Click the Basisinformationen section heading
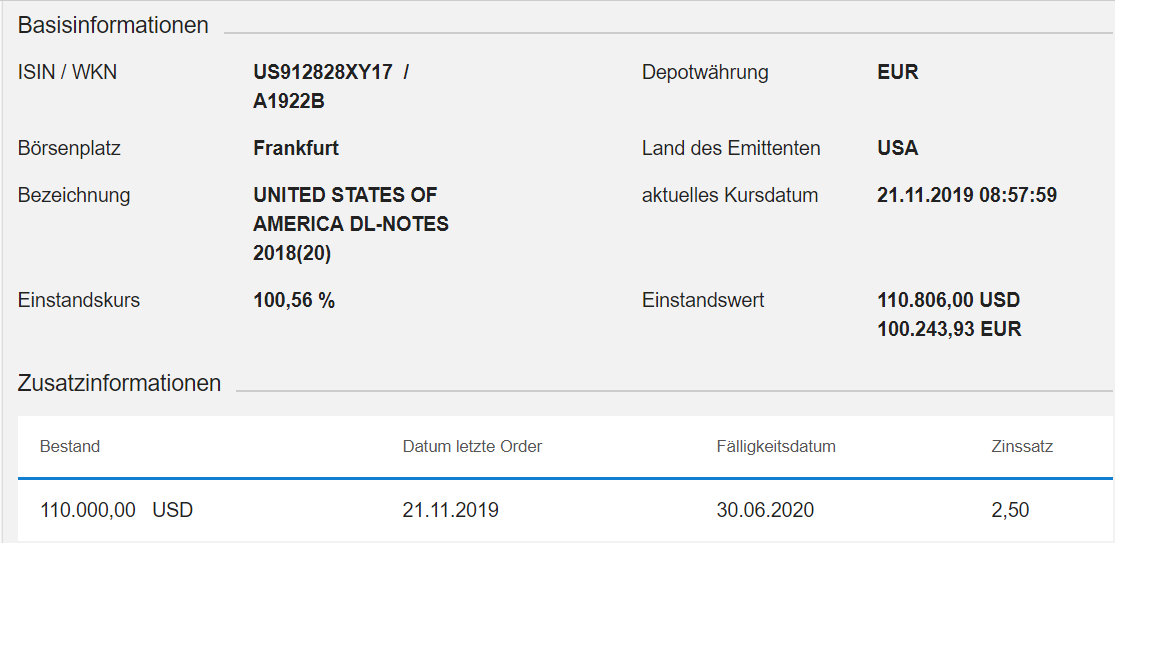 click(x=113, y=26)
